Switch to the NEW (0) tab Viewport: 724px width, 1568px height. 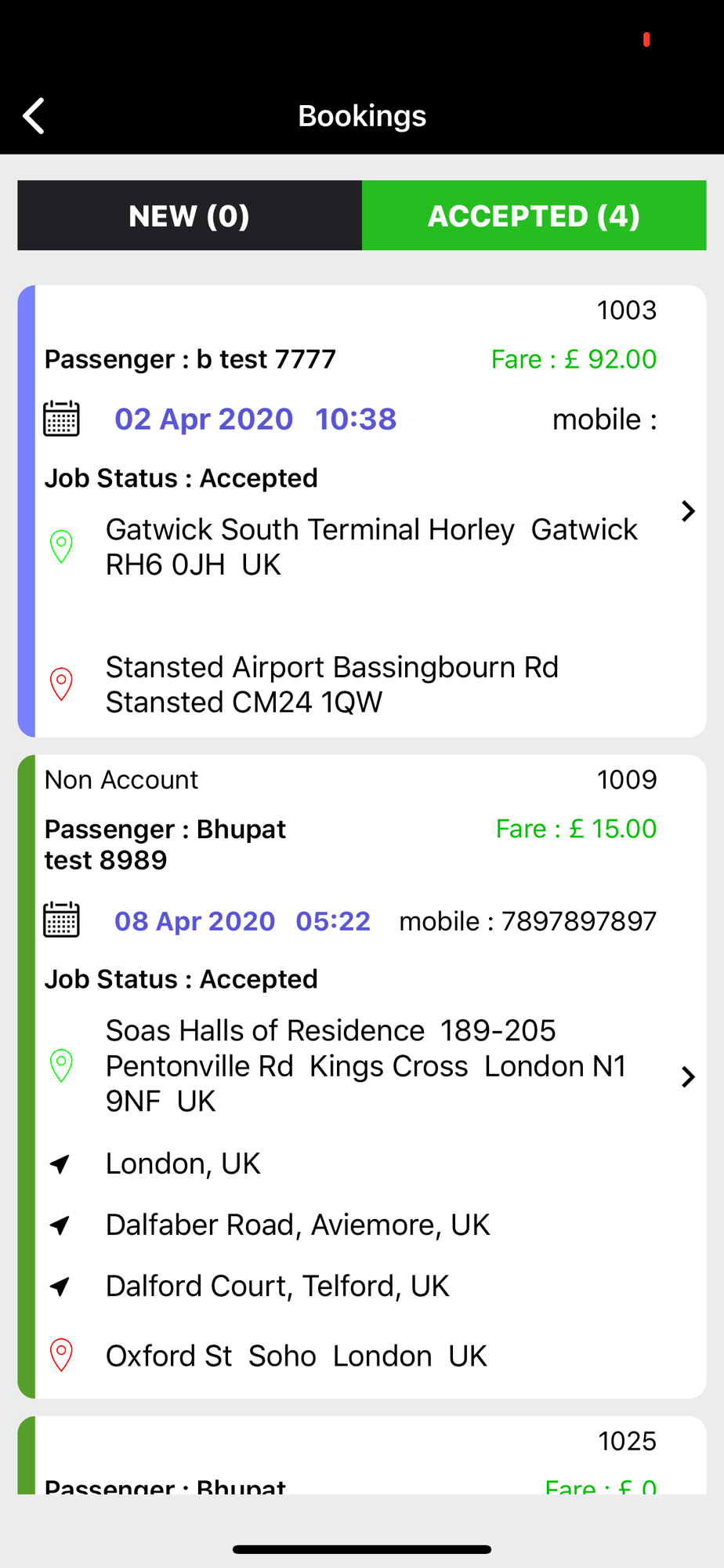(190, 216)
